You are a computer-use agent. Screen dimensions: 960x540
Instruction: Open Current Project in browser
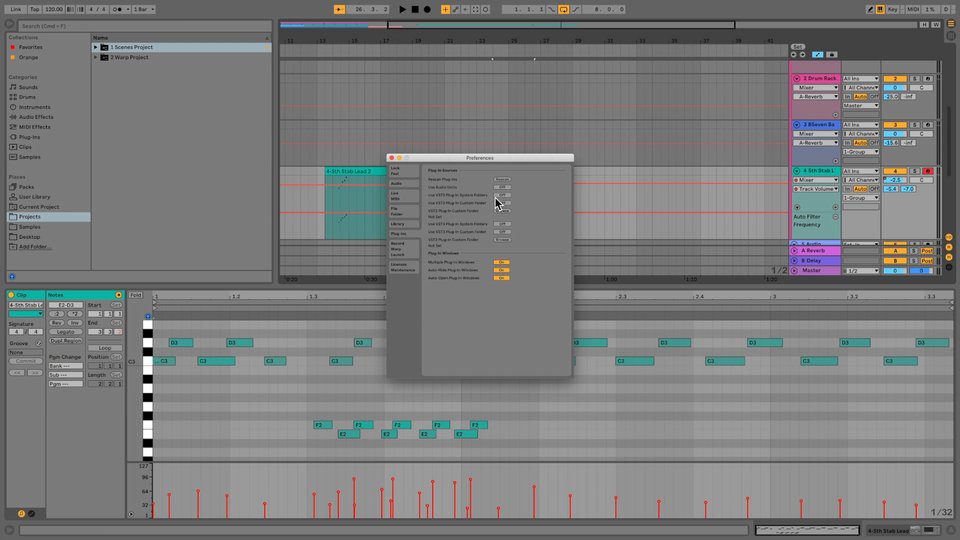point(39,207)
